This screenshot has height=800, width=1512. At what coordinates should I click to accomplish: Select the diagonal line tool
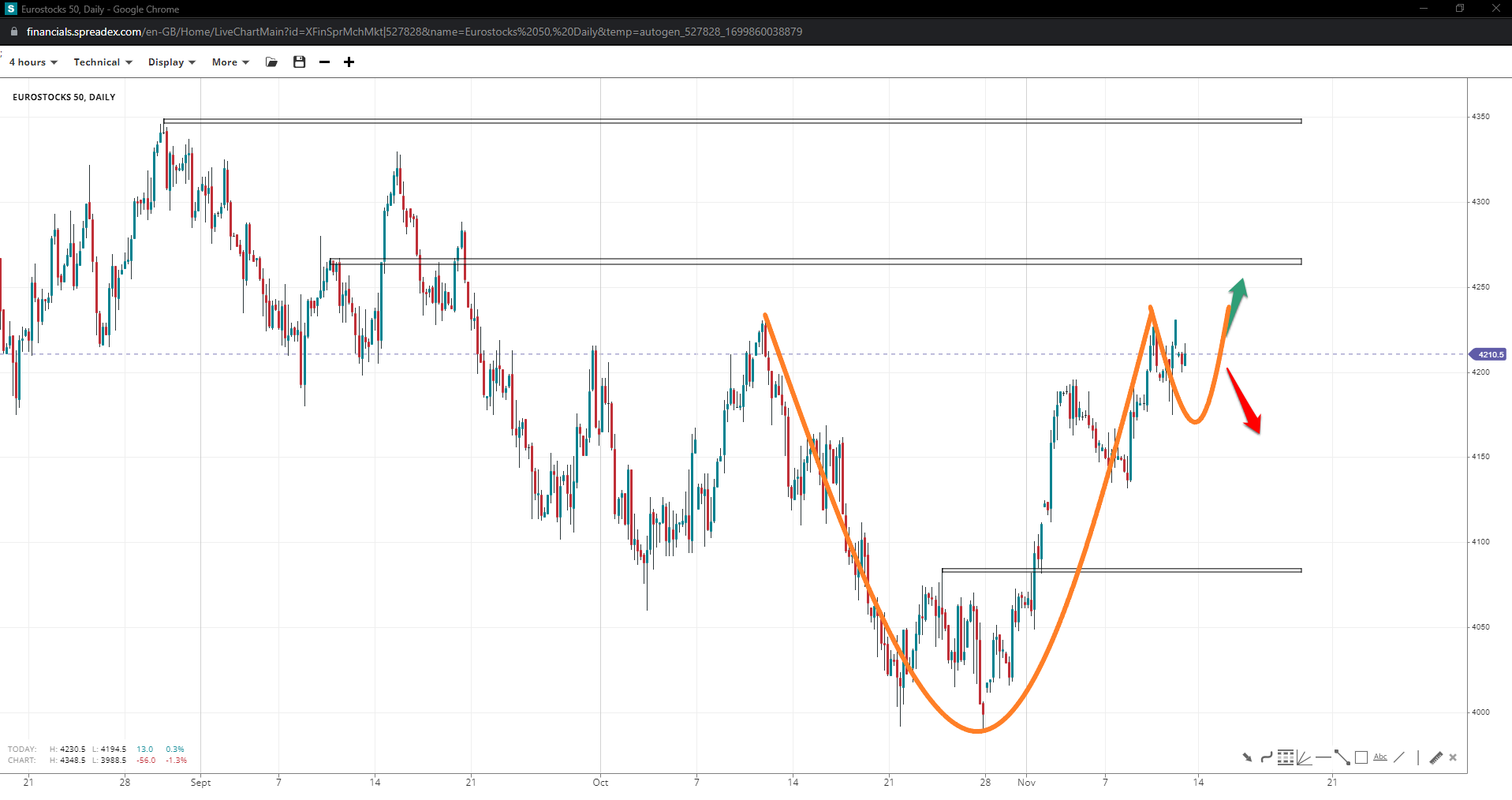tap(1398, 757)
